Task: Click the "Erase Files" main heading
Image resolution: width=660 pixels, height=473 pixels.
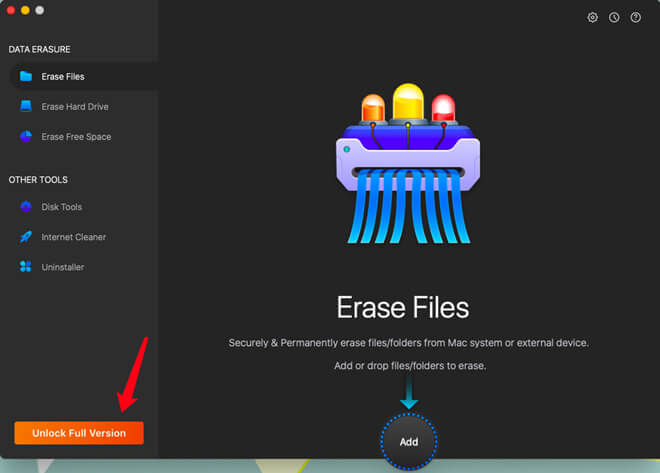Action: pyautogui.click(x=403, y=307)
